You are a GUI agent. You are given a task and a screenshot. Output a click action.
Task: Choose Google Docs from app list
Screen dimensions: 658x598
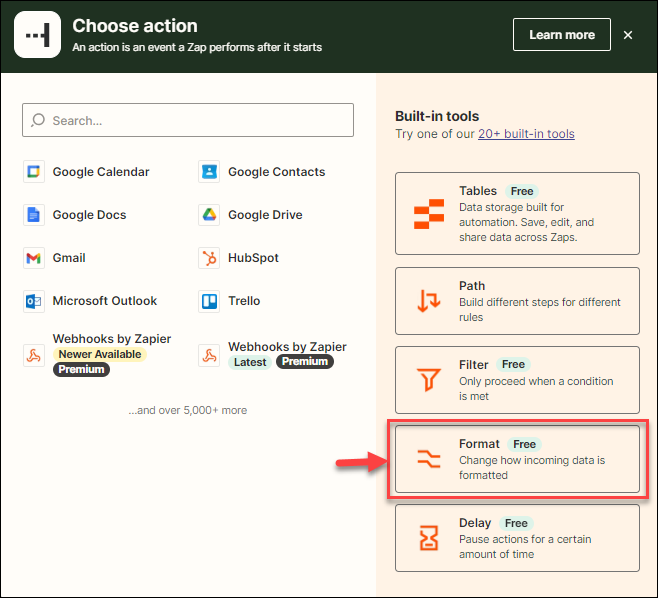click(x=89, y=215)
